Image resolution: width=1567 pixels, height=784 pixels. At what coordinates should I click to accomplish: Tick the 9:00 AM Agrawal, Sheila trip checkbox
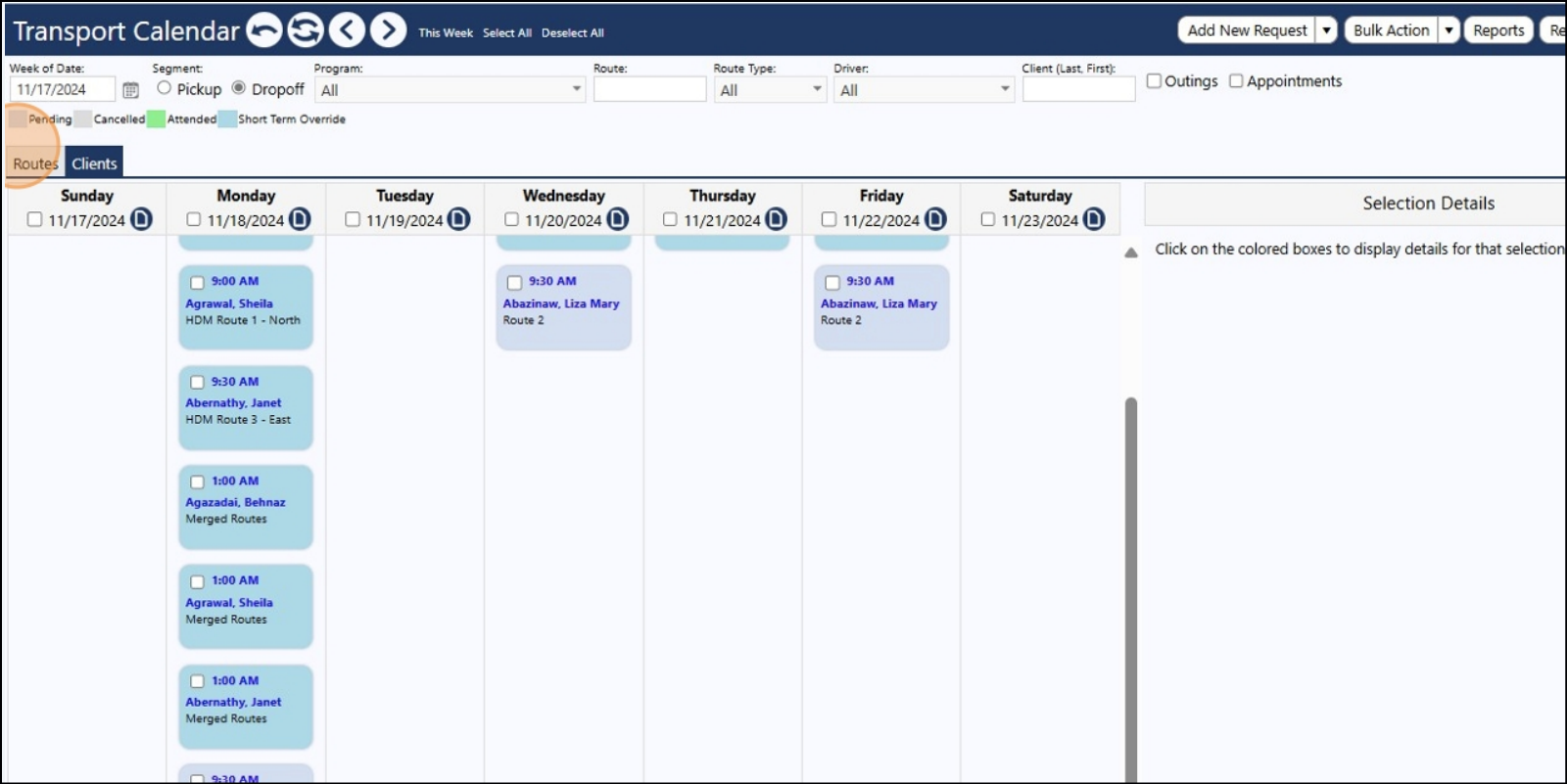[197, 283]
